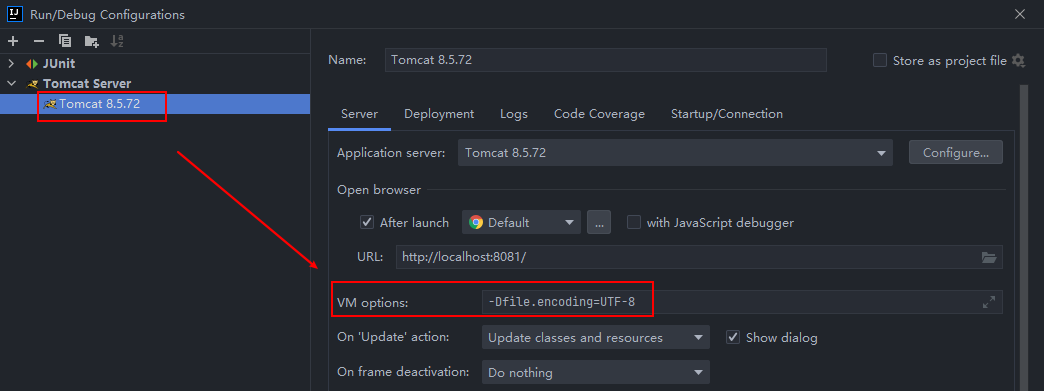Click the URL input field

click(699, 257)
